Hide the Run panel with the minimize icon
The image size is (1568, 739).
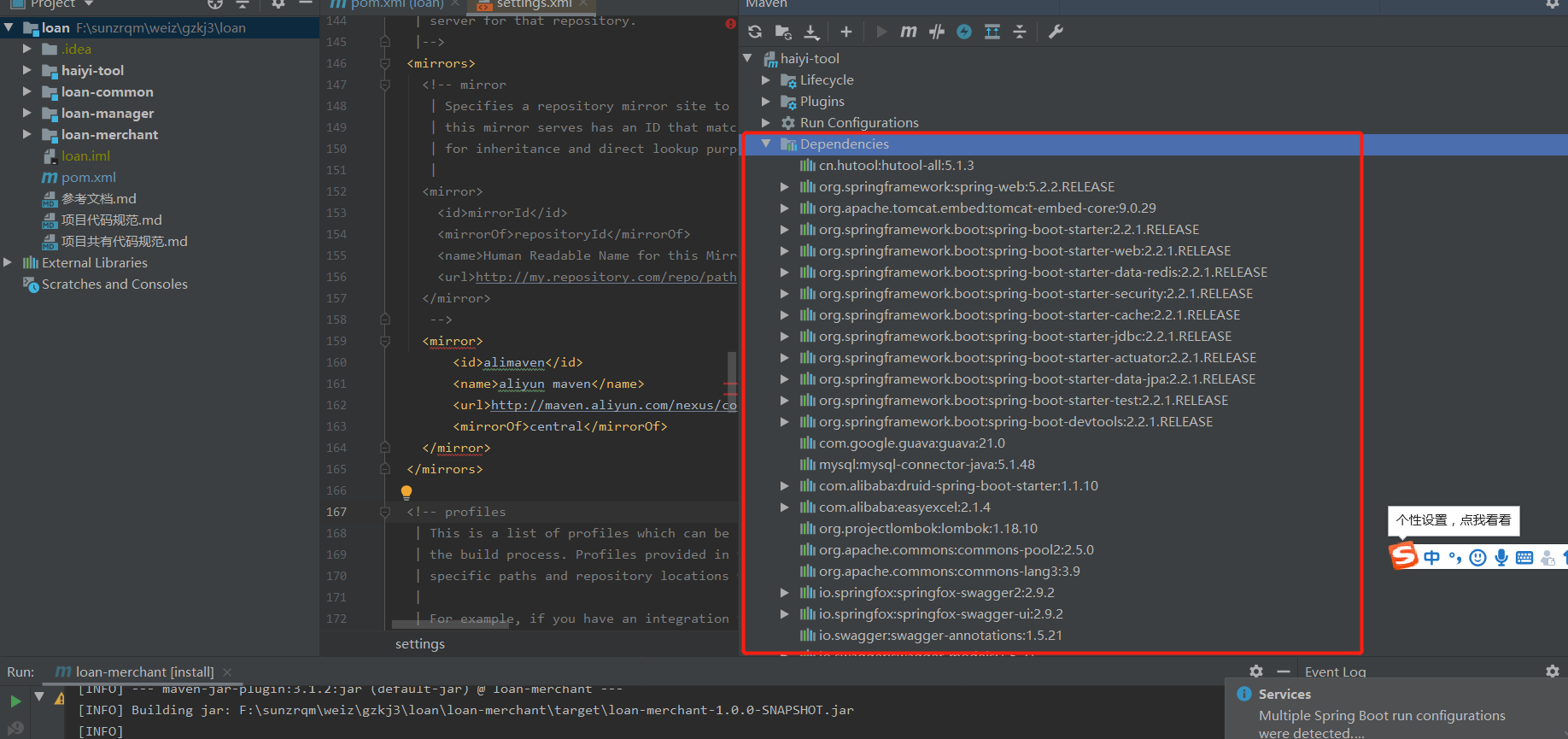pos(1283,672)
